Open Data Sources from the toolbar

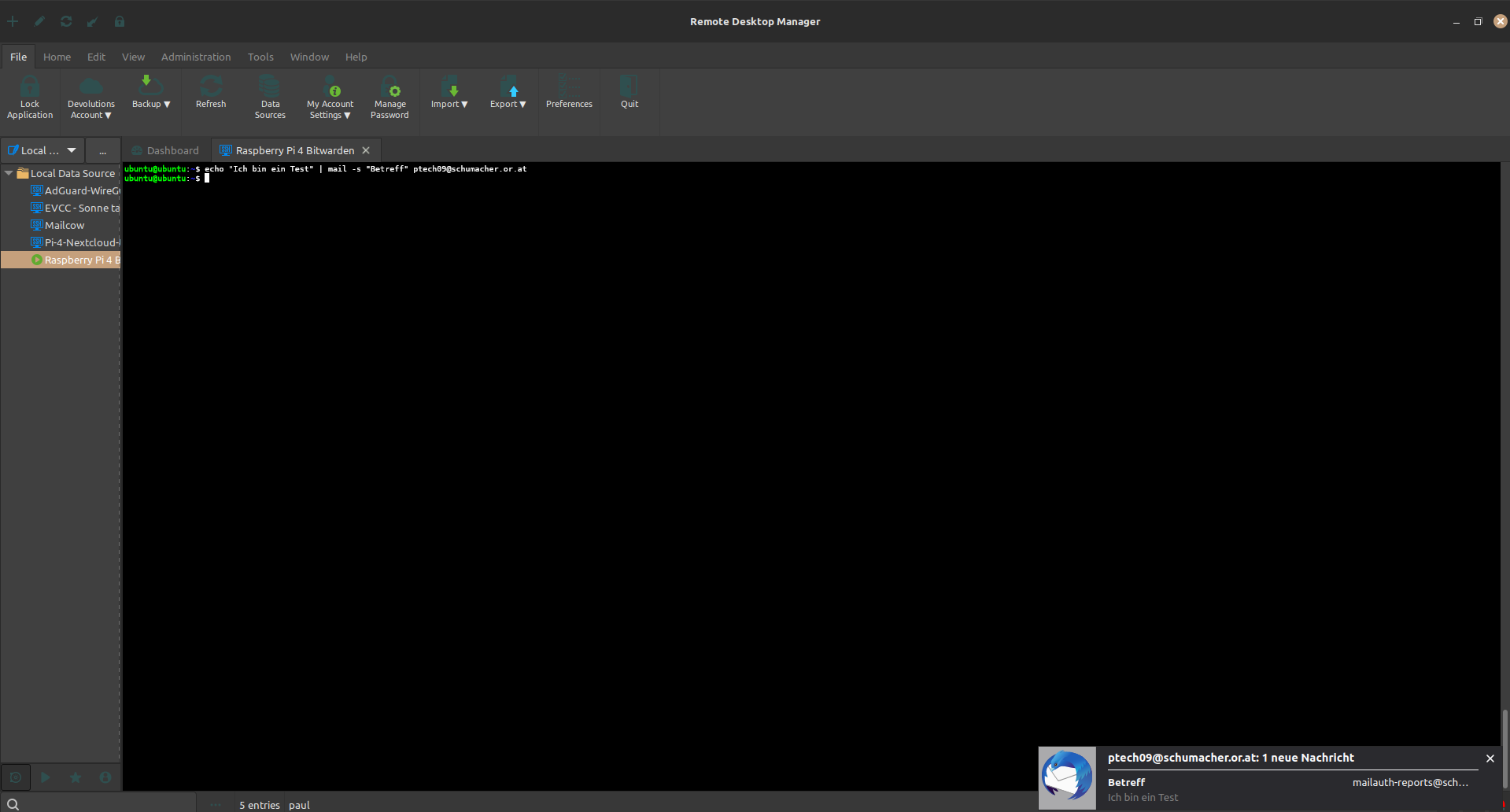point(270,87)
